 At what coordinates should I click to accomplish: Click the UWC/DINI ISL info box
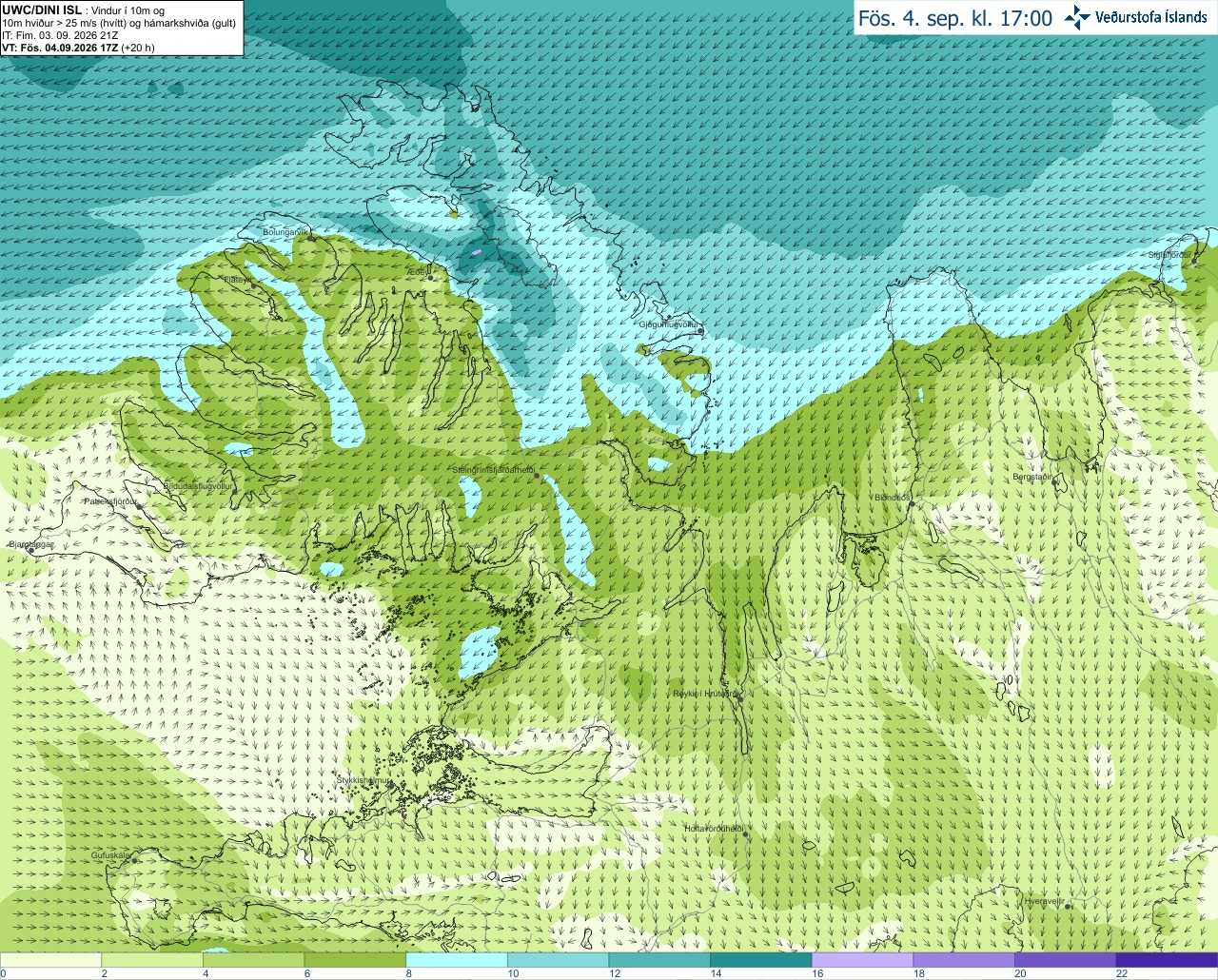[x=121, y=28]
